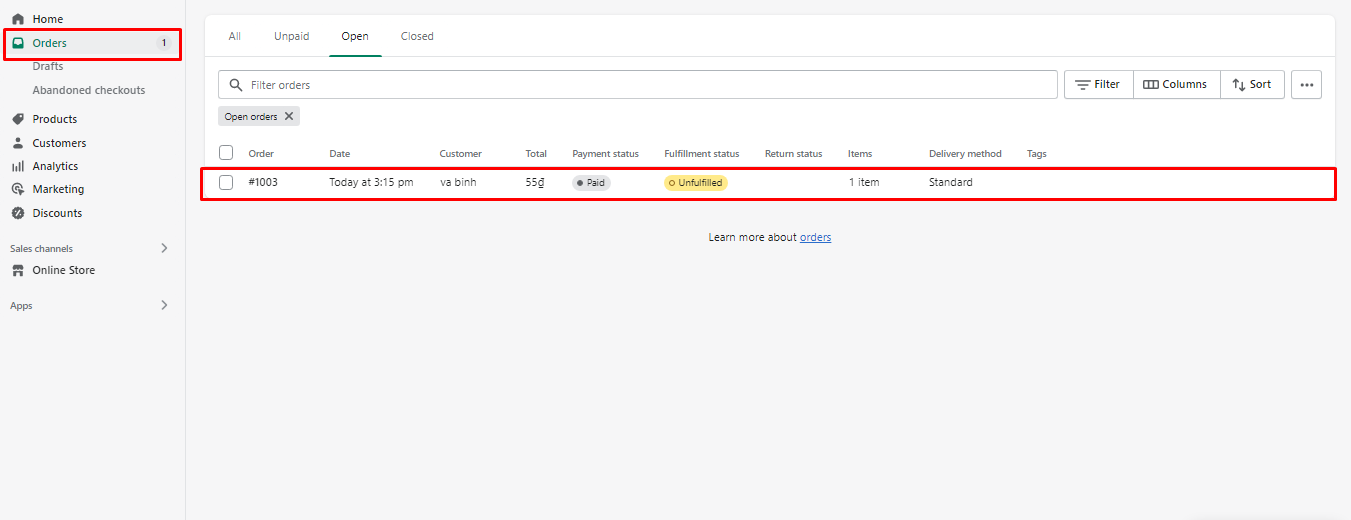Click the Analytics bar chart icon

coord(18,166)
